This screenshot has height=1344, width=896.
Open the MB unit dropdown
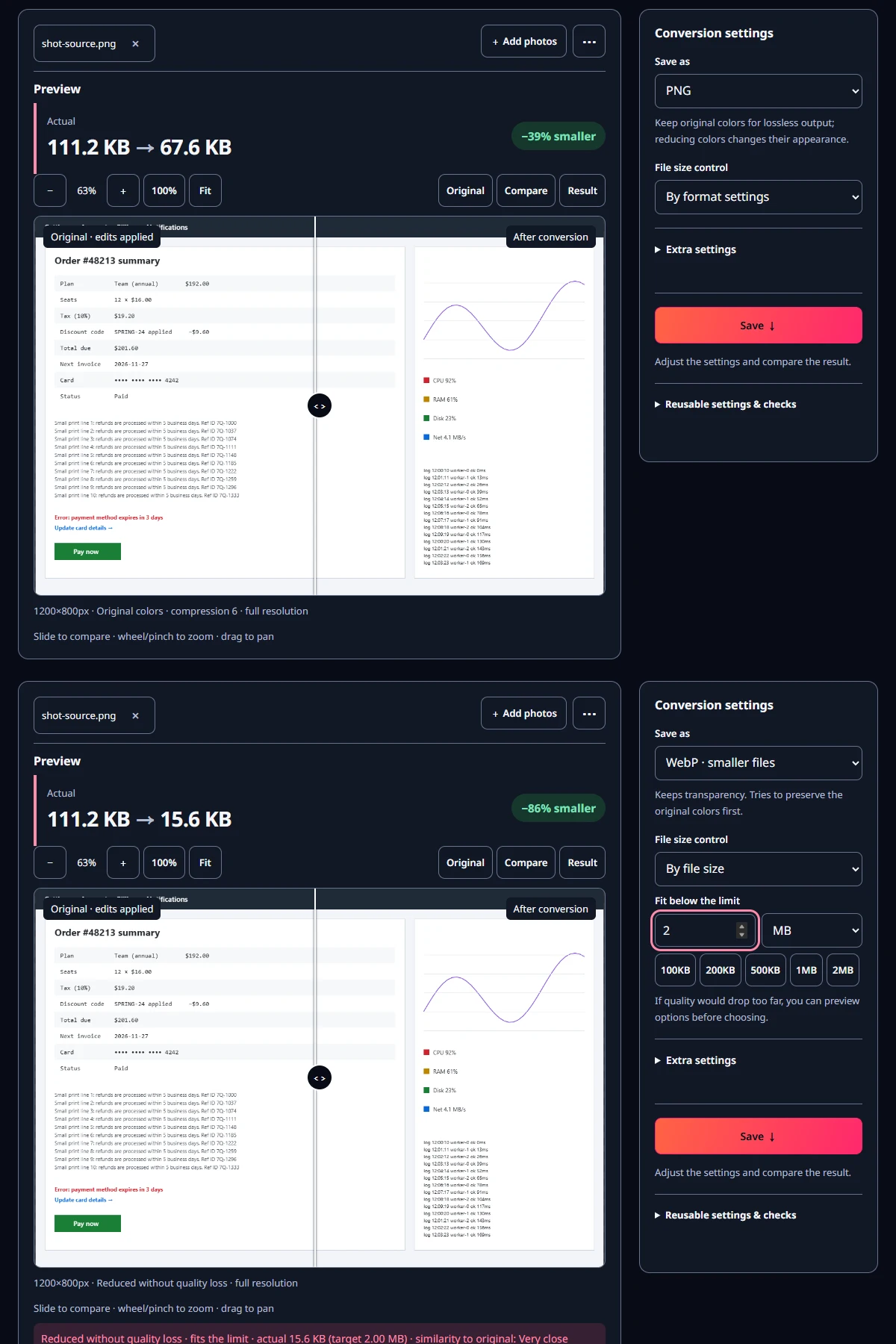pyautogui.click(x=812, y=931)
